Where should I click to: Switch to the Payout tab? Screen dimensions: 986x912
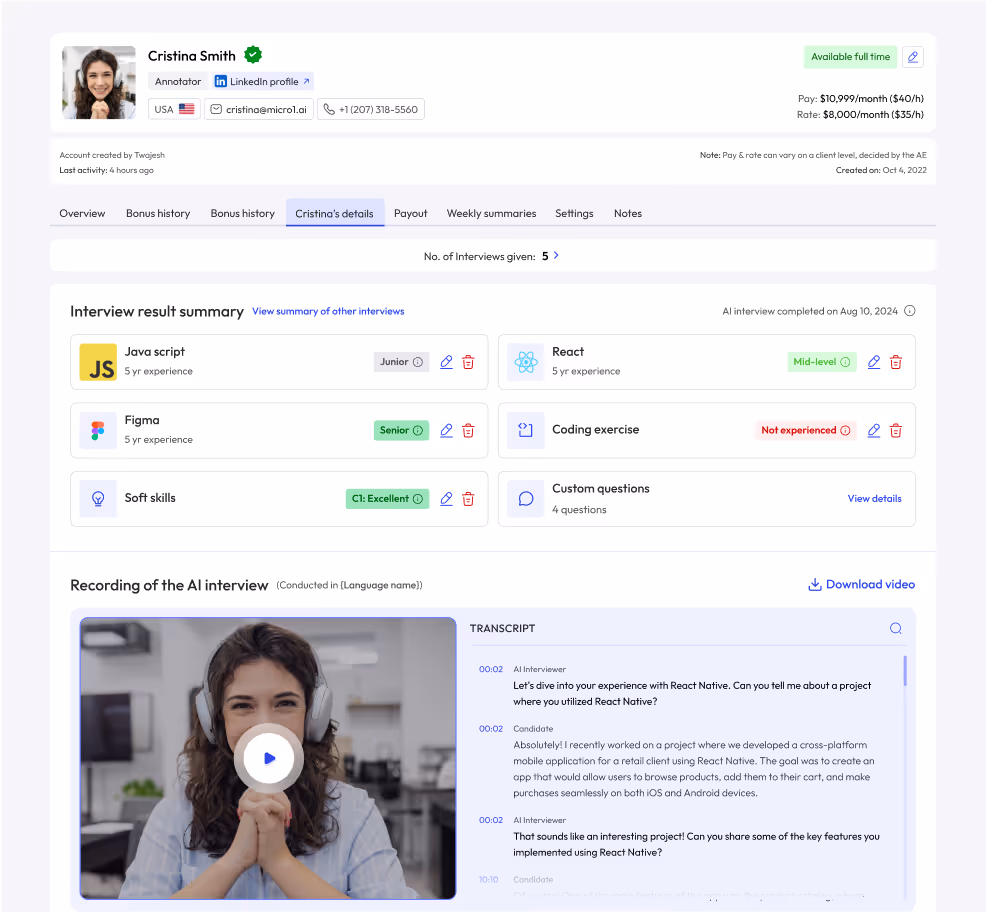coord(411,213)
